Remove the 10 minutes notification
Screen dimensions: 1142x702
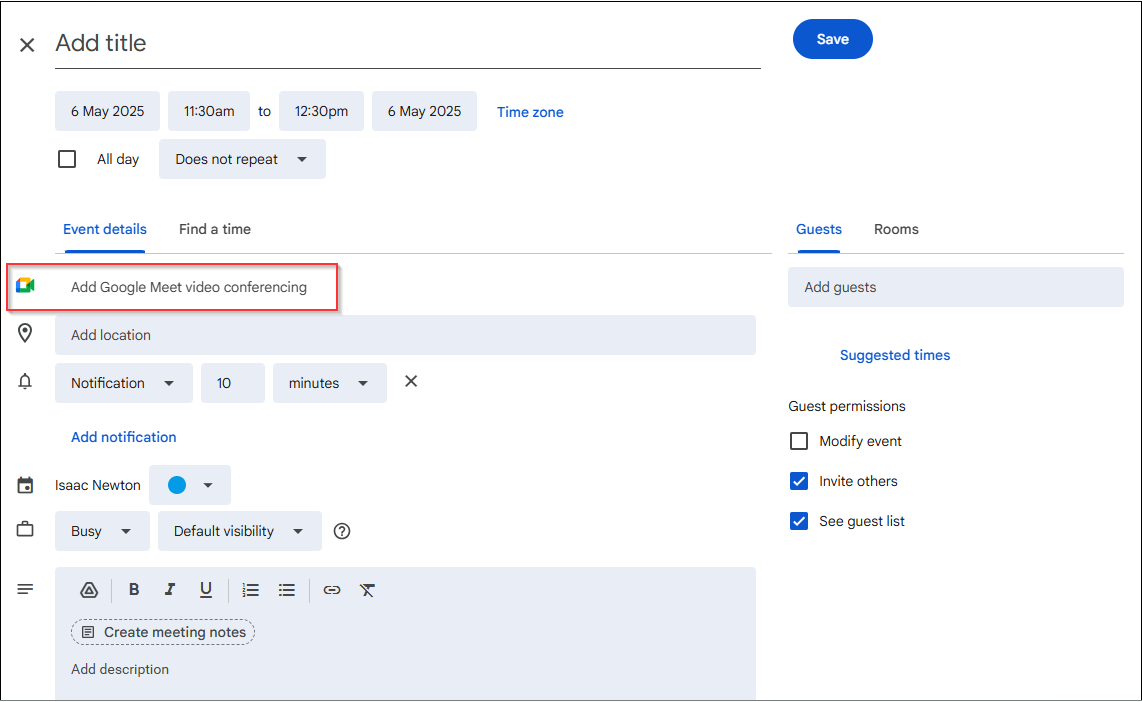point(411,382)
